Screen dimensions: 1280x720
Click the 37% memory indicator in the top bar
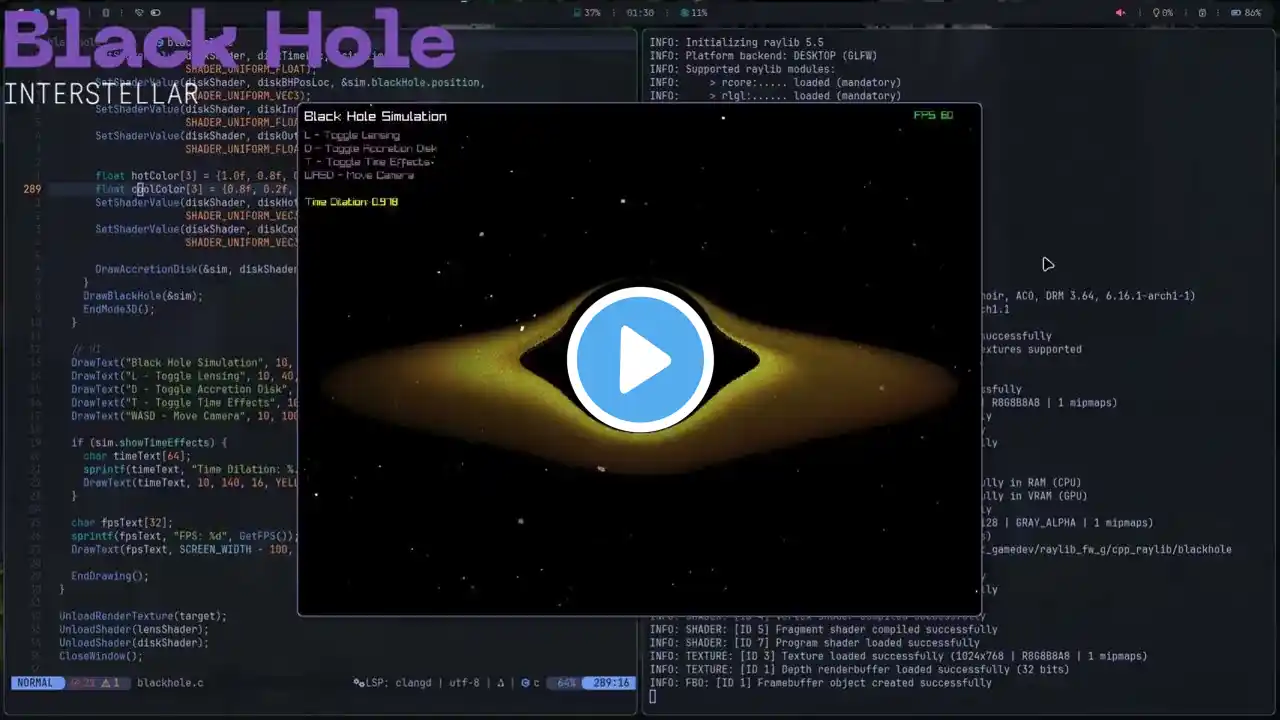pyautogui.click(x=587, y=13)
